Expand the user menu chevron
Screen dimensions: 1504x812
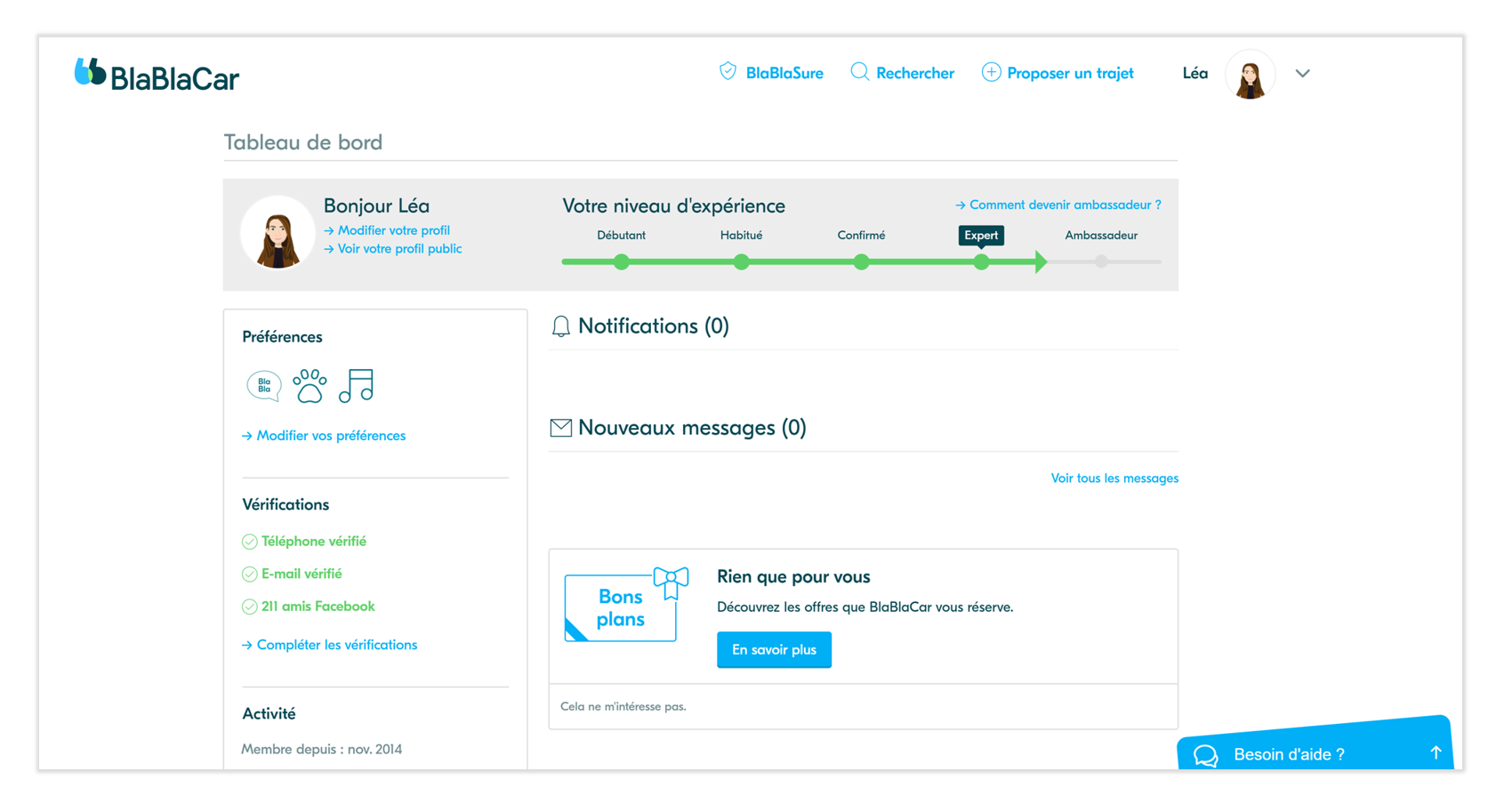[1302, 74]
